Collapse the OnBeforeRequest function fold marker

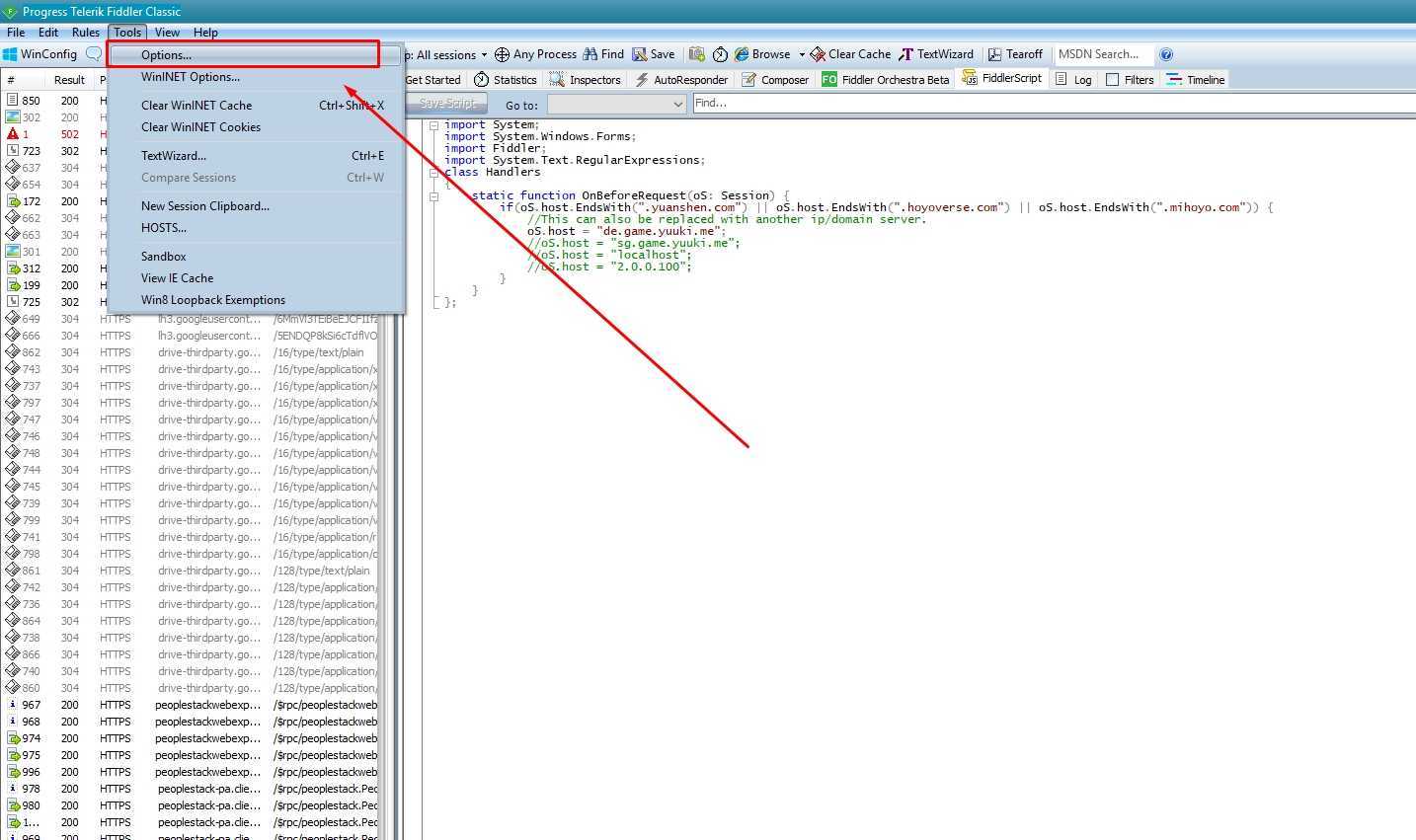click(x=433, y=196)
